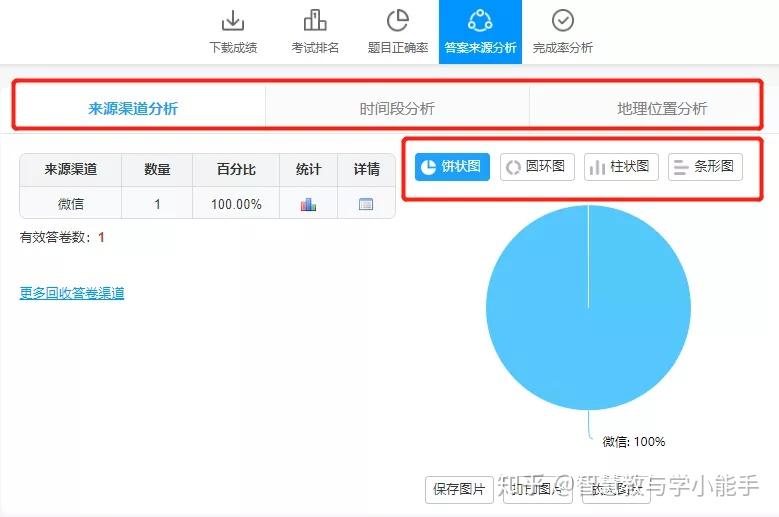Open the 完成率分析 view
The image size is (779, 517).
[562, 32]
